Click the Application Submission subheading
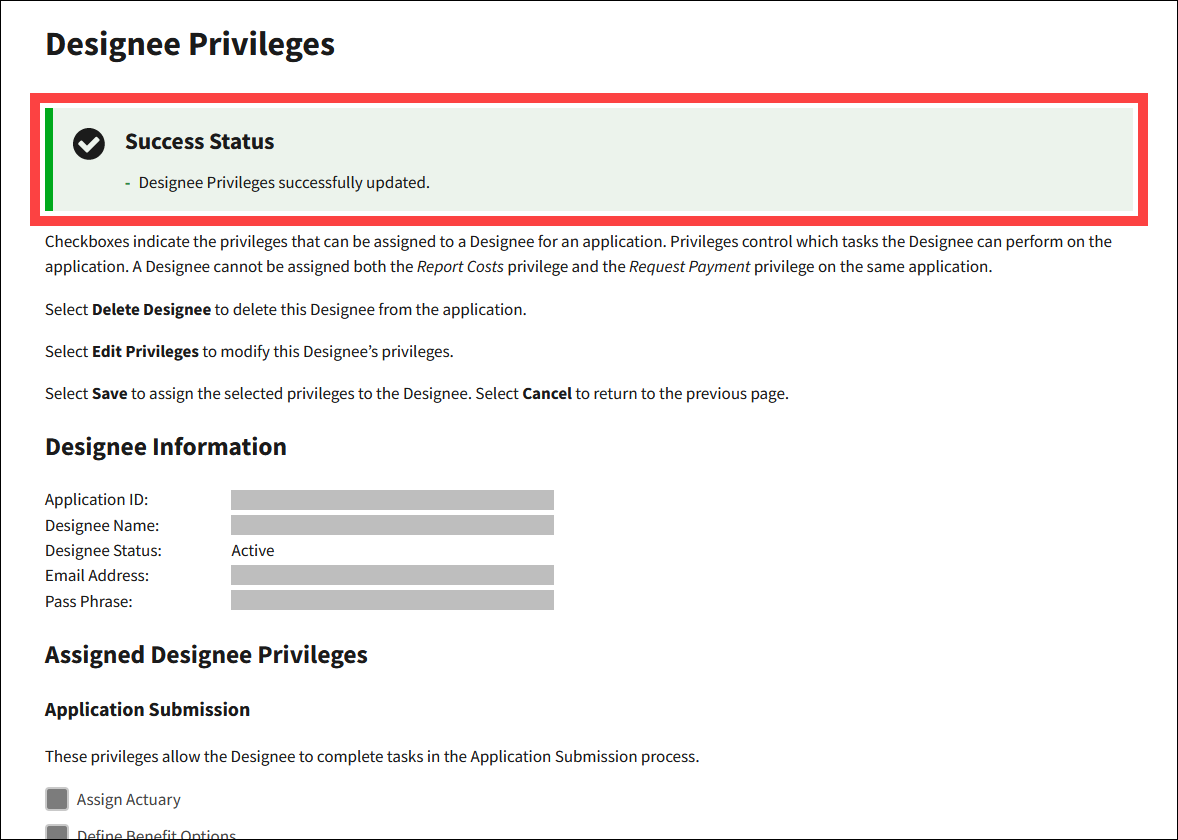The height and width of the screenshot is (840, 1178). tap(147, 710)
